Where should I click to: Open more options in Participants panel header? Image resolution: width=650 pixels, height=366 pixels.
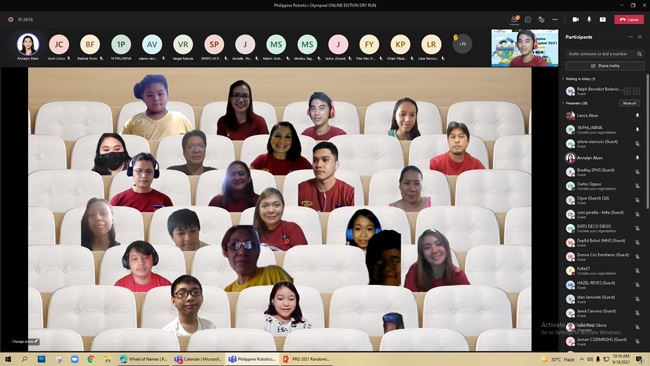pos(631,37)
